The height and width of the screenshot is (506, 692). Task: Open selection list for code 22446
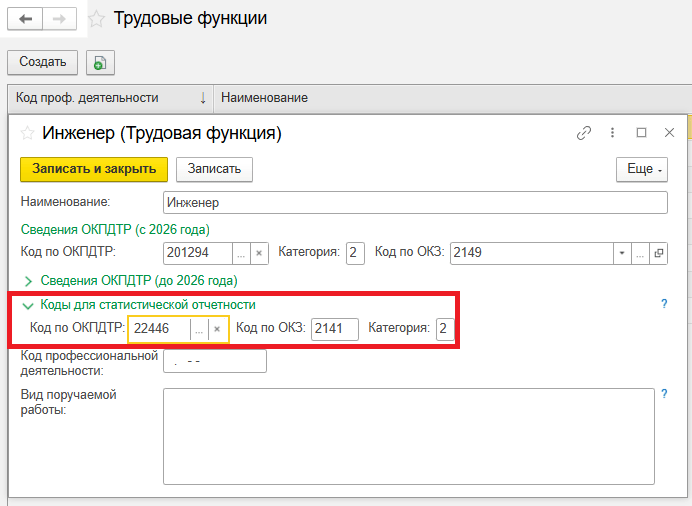[199, 329]
